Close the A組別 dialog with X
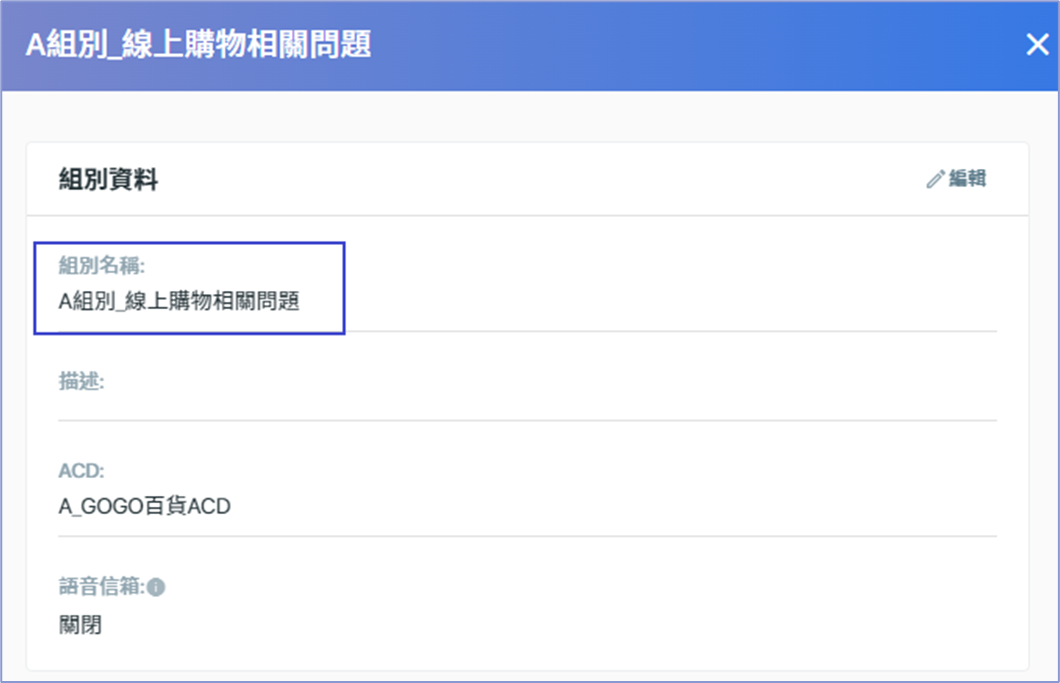 point(1037,45)
